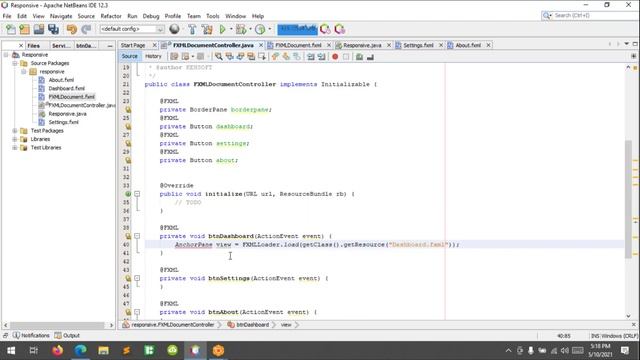The width and height of the screenshot is (640, 360).
Task: Collapse the initialize method code fold
Action: click(137, 194)
